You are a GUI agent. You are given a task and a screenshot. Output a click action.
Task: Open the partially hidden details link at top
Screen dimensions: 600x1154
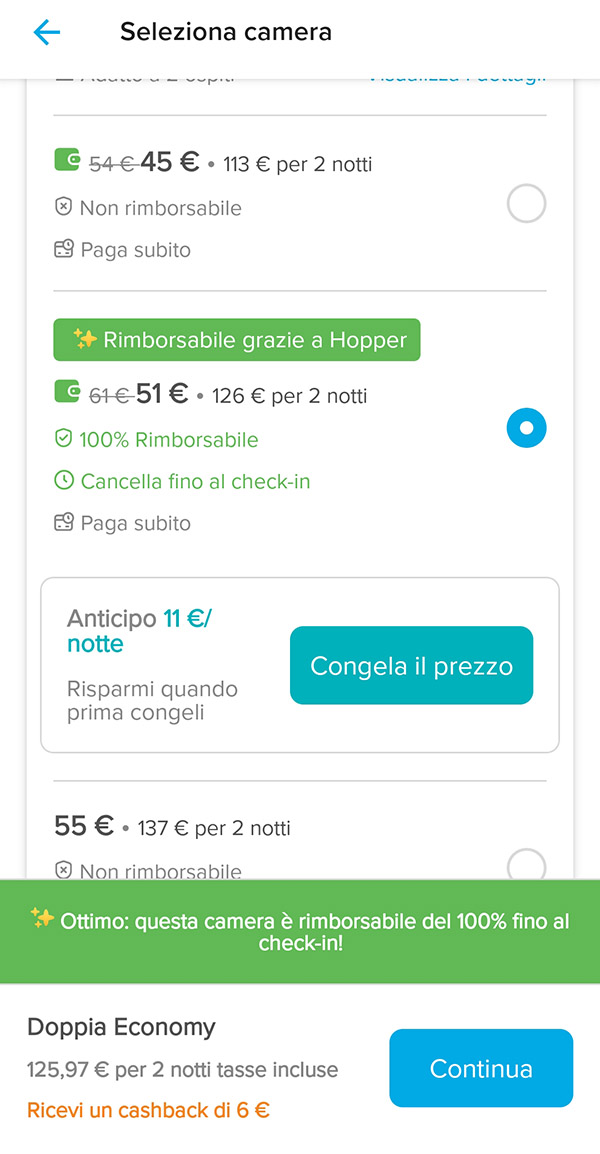[457, 78]
